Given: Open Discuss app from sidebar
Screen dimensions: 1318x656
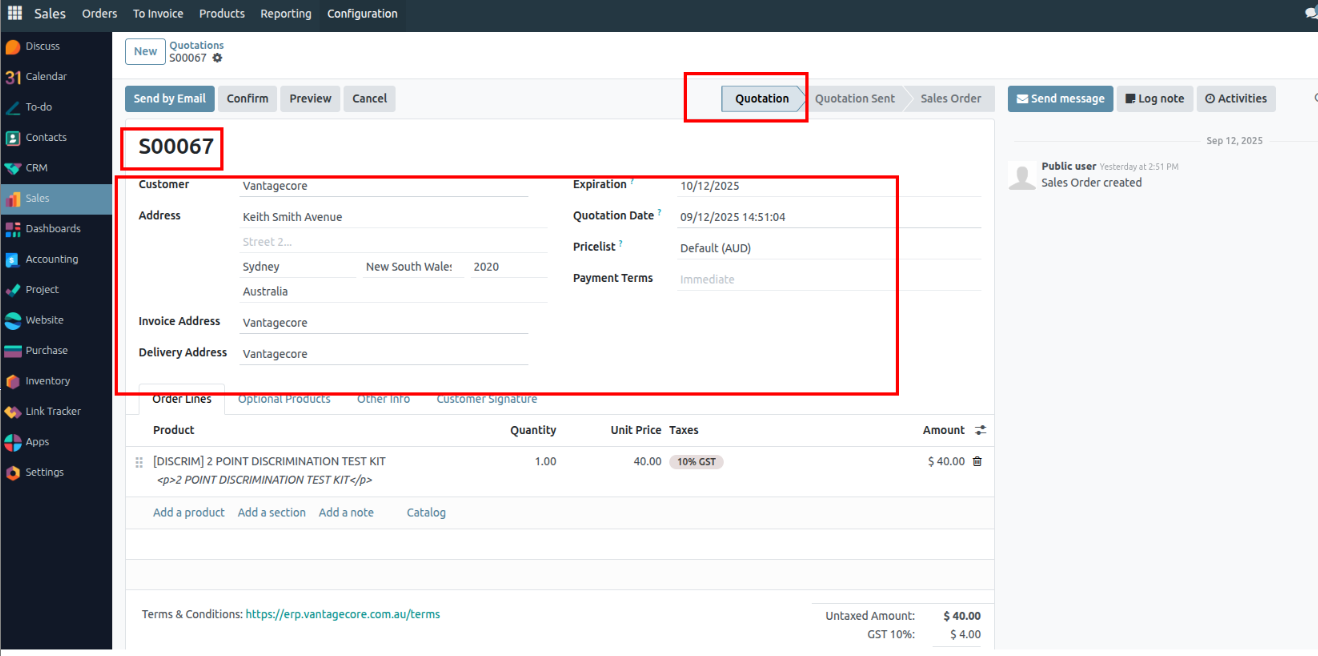Looking at the screenshot, I should click(42, 46).
